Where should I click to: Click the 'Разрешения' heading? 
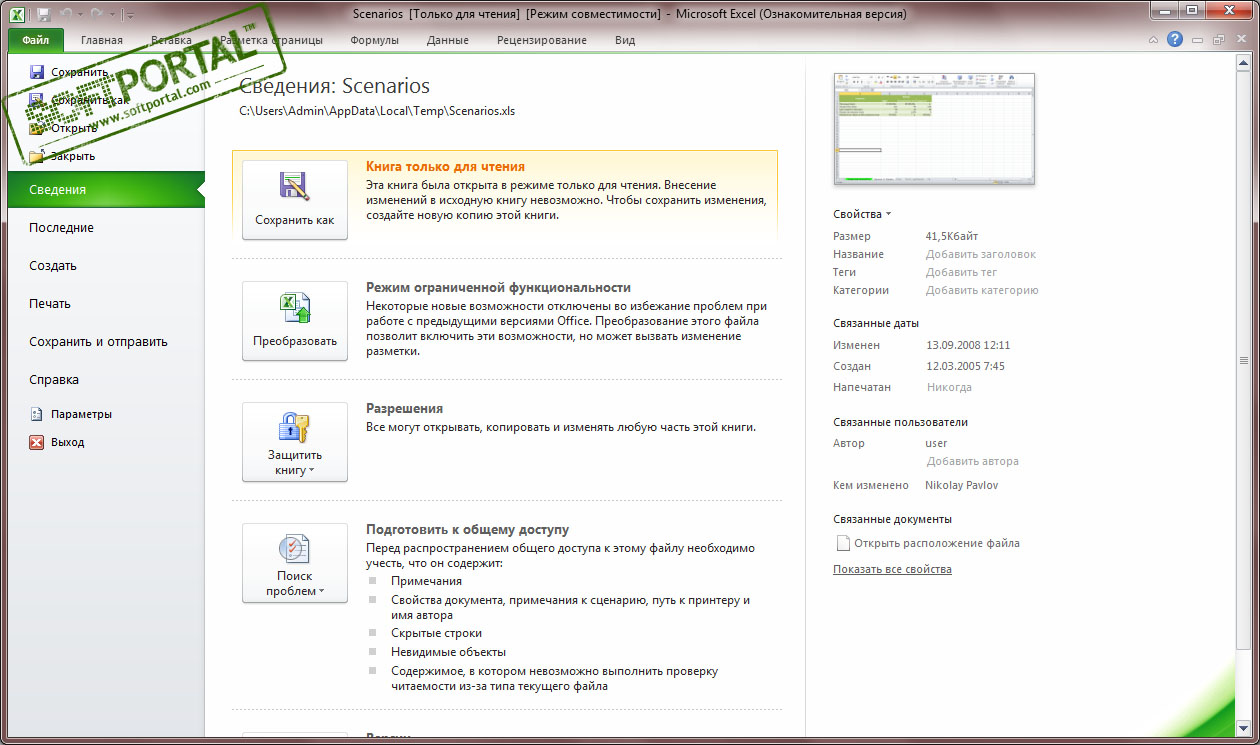pyautogui.click(x=404, y=409)
